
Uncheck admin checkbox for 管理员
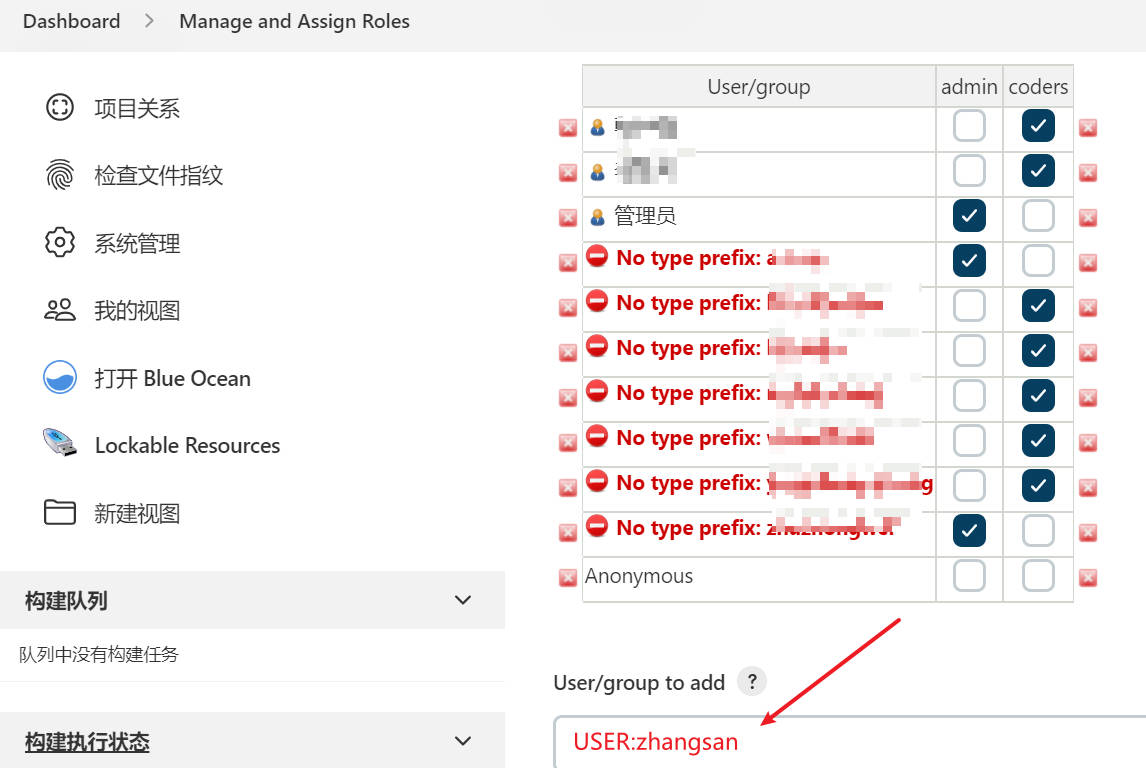coord(969,216)
